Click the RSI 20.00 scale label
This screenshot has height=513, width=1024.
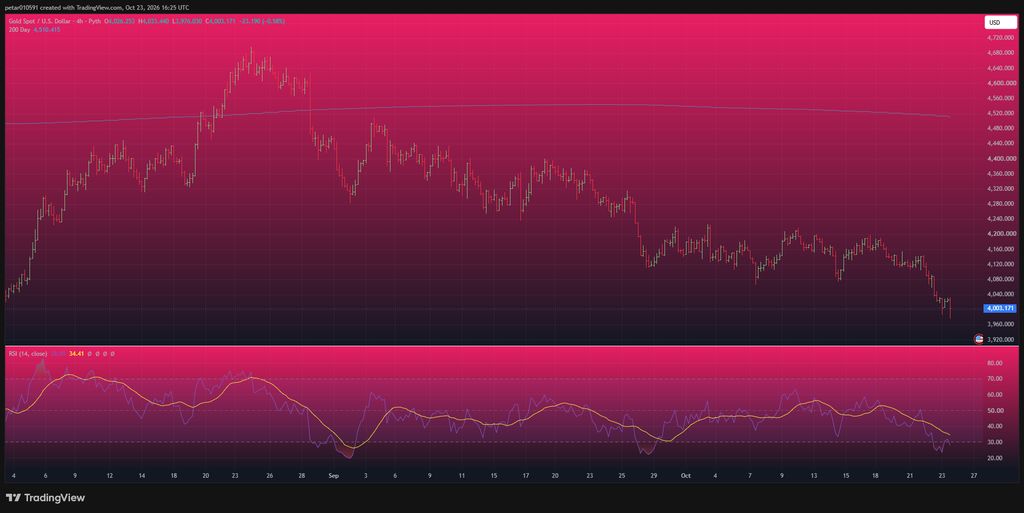995,458
